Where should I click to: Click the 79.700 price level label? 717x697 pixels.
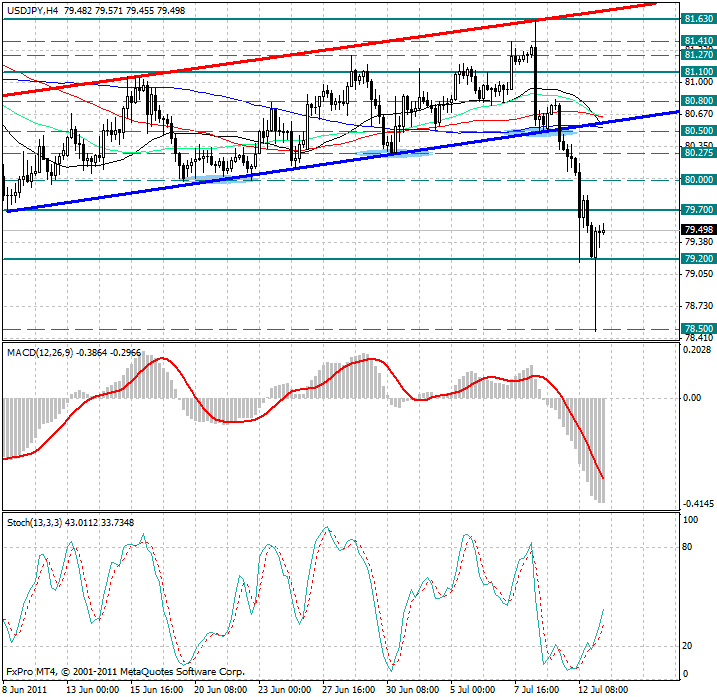(x=697, y=210)
